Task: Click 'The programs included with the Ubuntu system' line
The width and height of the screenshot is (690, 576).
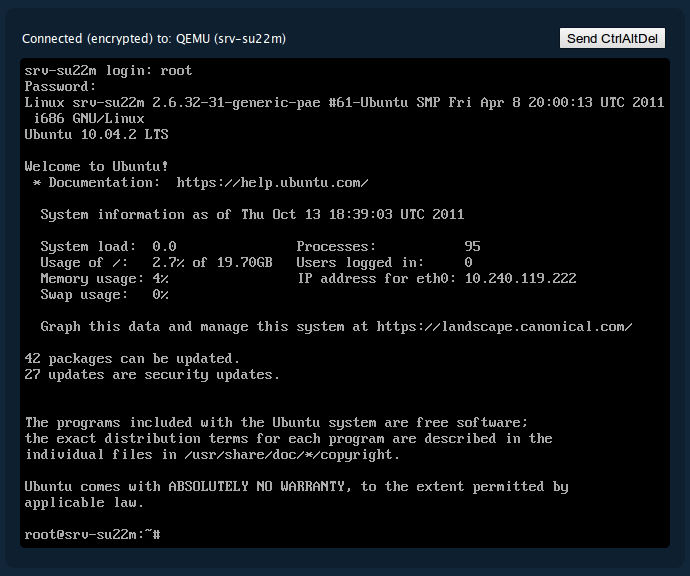Action: pyautogui.click(x=276, y=422)
